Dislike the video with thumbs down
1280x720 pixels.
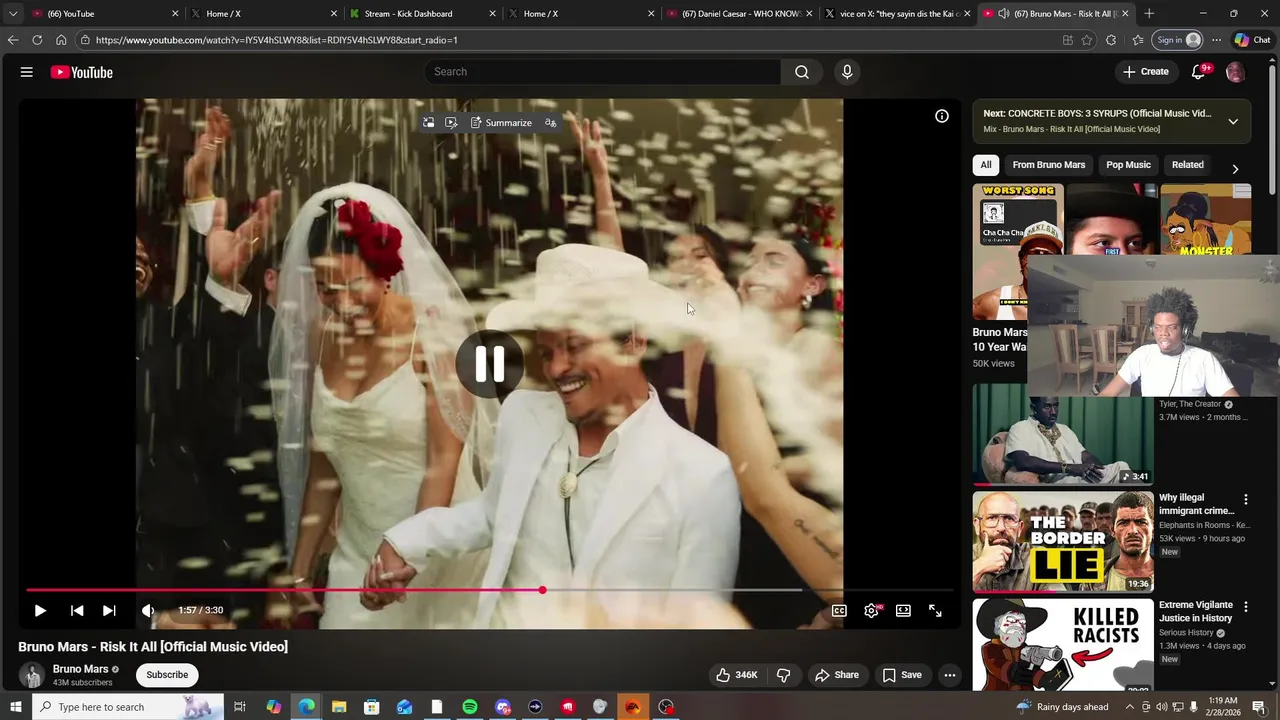(784, 675)
